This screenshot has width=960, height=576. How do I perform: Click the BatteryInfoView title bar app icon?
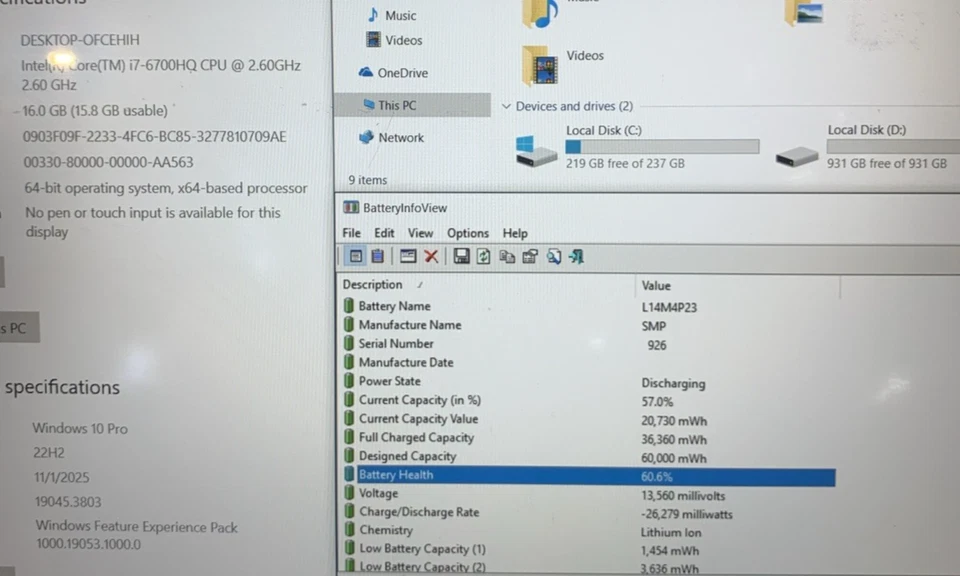click(x=351, y=208)
